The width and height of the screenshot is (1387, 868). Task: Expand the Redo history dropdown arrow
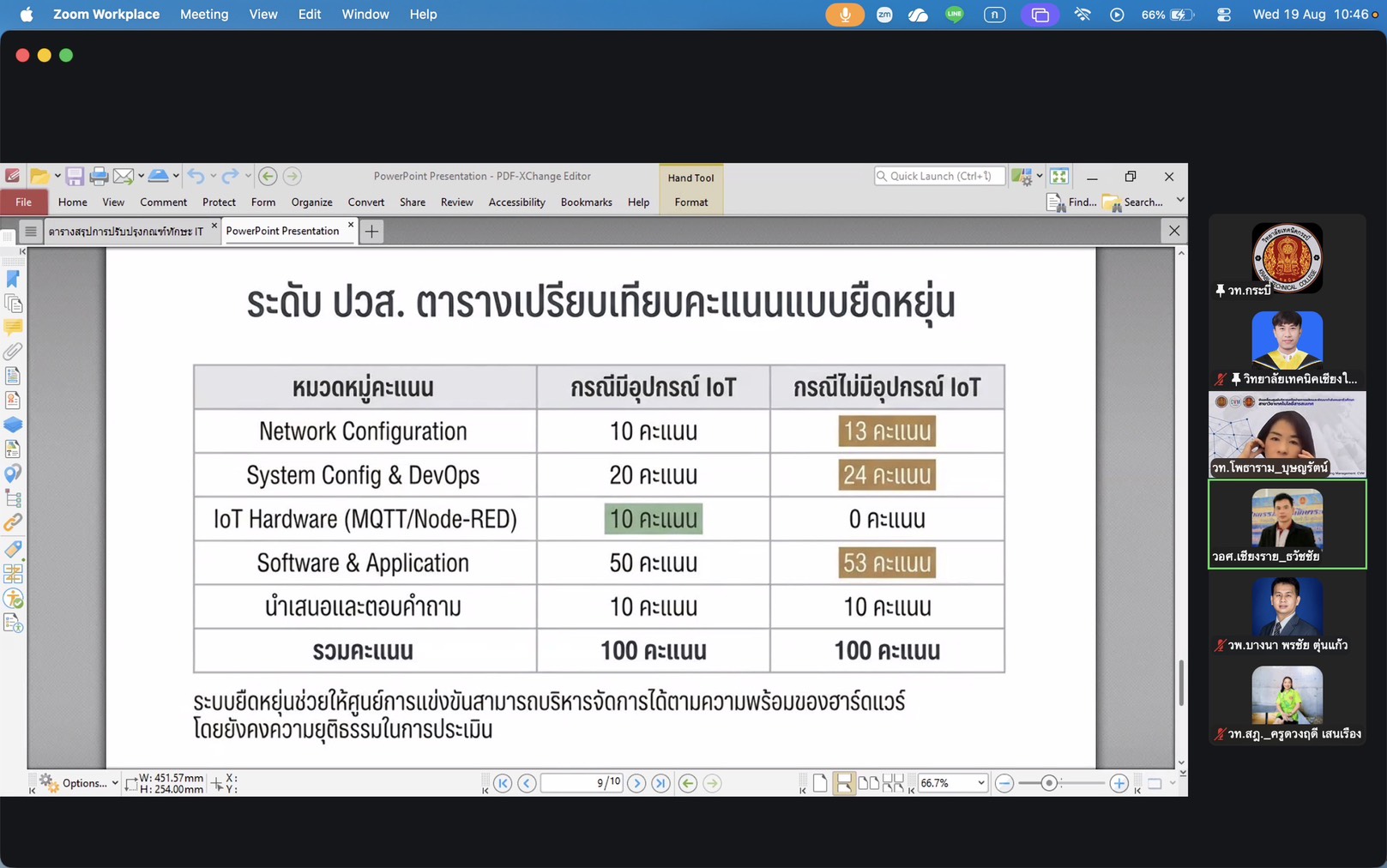(248, 177)
